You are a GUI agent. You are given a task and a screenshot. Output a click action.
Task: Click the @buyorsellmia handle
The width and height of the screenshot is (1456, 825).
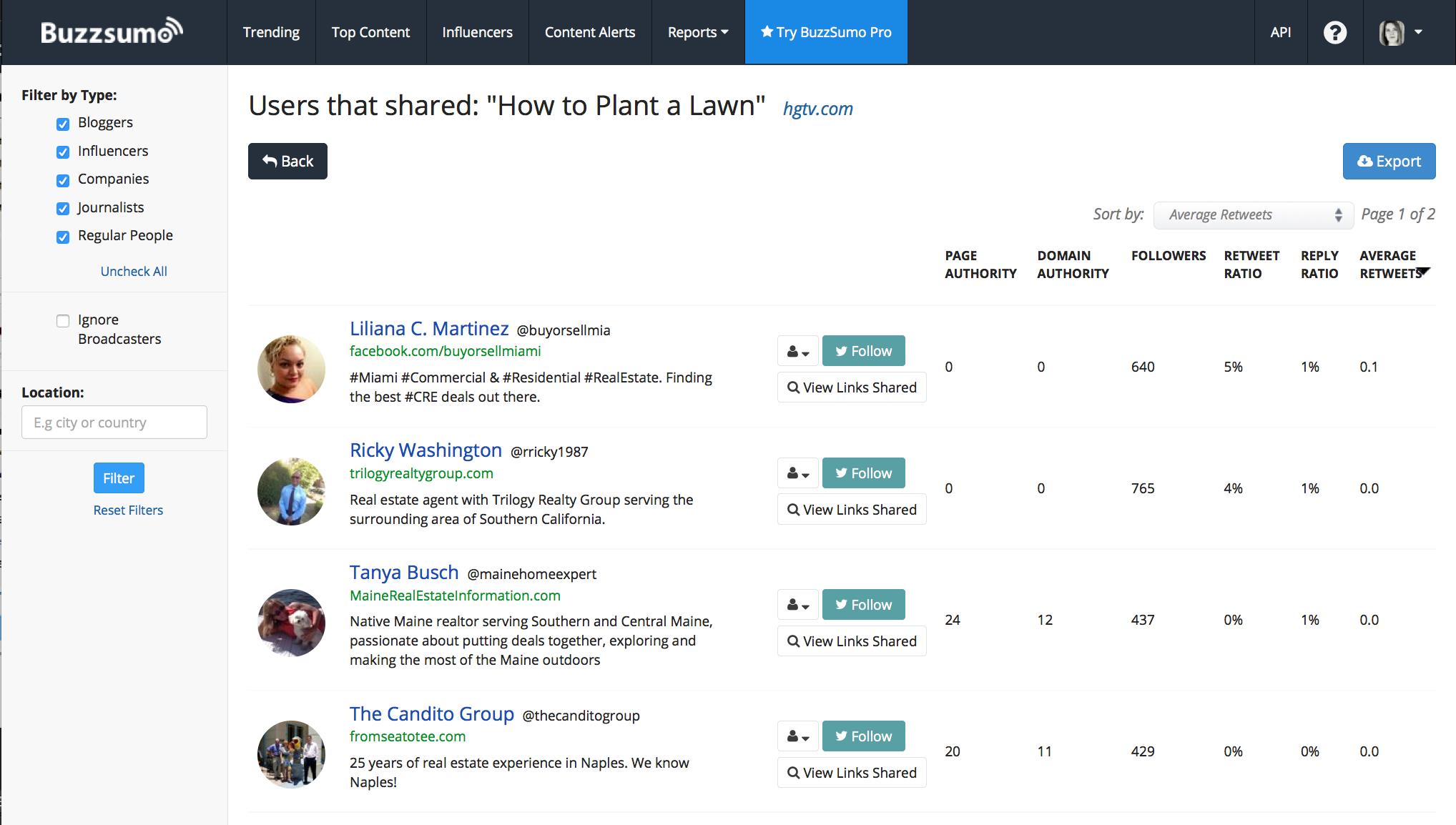click(x=564, y=330)
